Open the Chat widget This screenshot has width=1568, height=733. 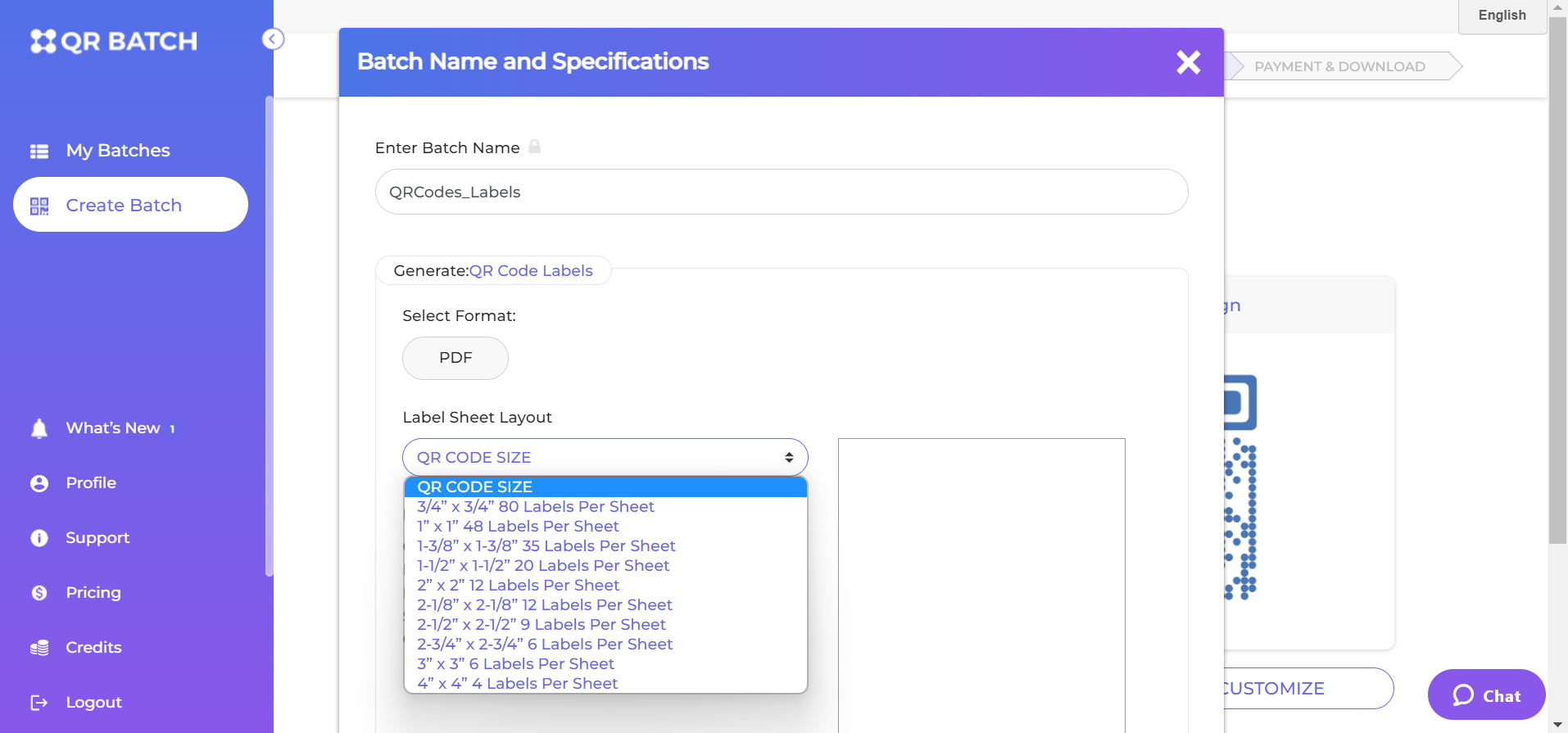tap(1486, 695)
